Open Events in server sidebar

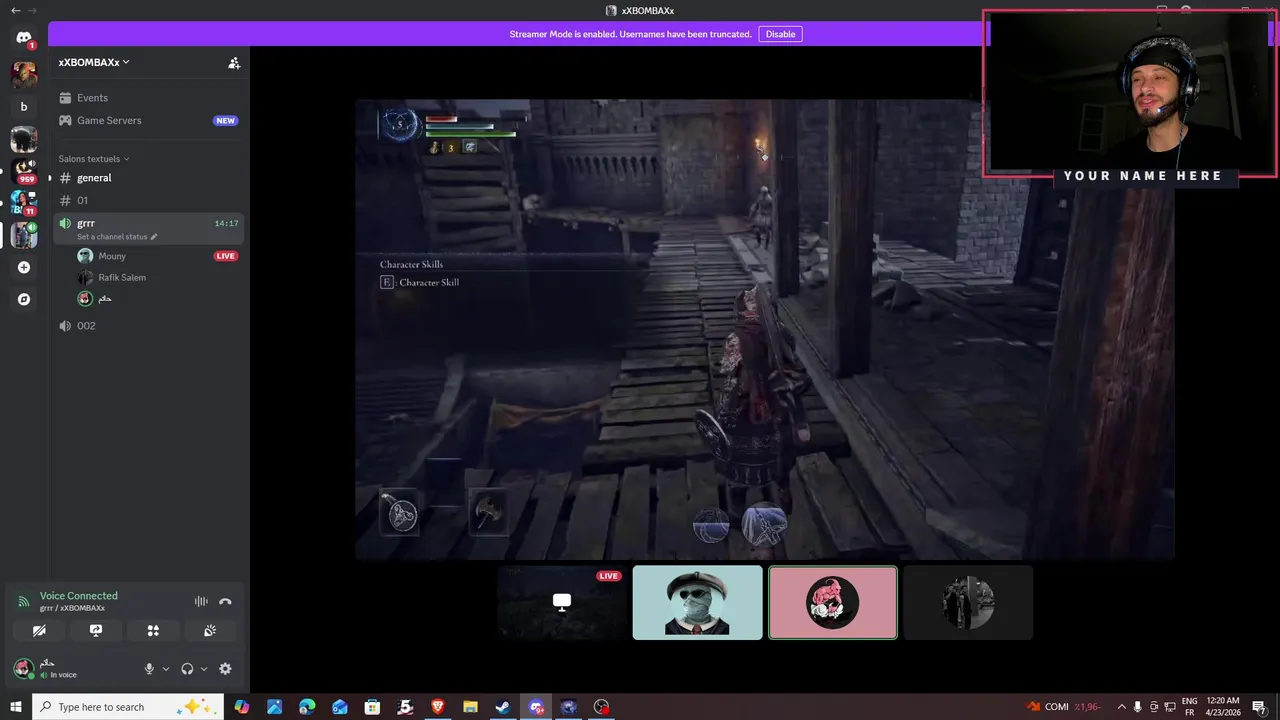pos(147,98)
